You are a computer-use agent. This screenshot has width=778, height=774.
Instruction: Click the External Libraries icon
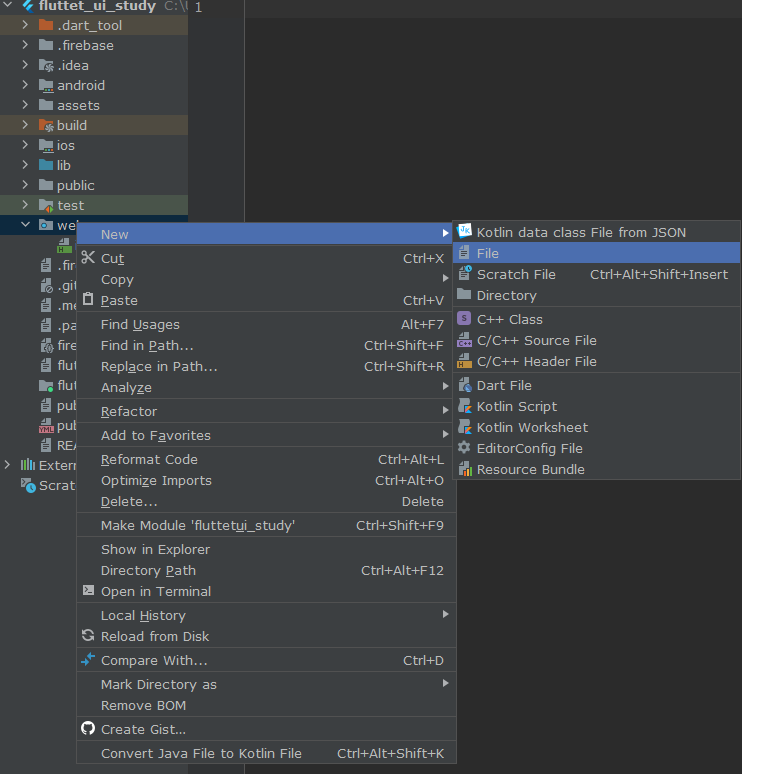point(28,465)
